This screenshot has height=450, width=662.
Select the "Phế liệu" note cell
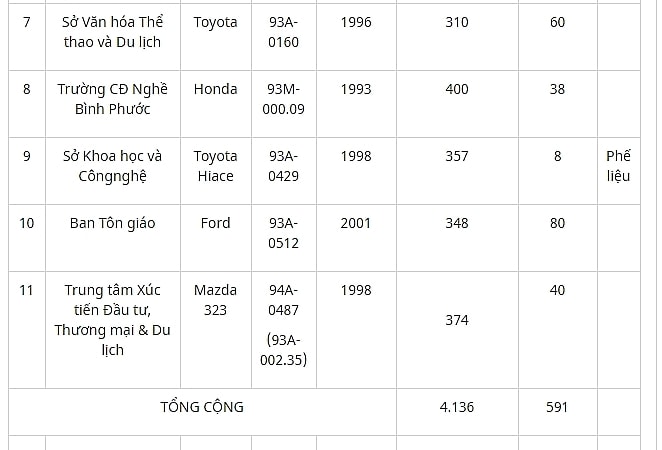tap(619, 171)
